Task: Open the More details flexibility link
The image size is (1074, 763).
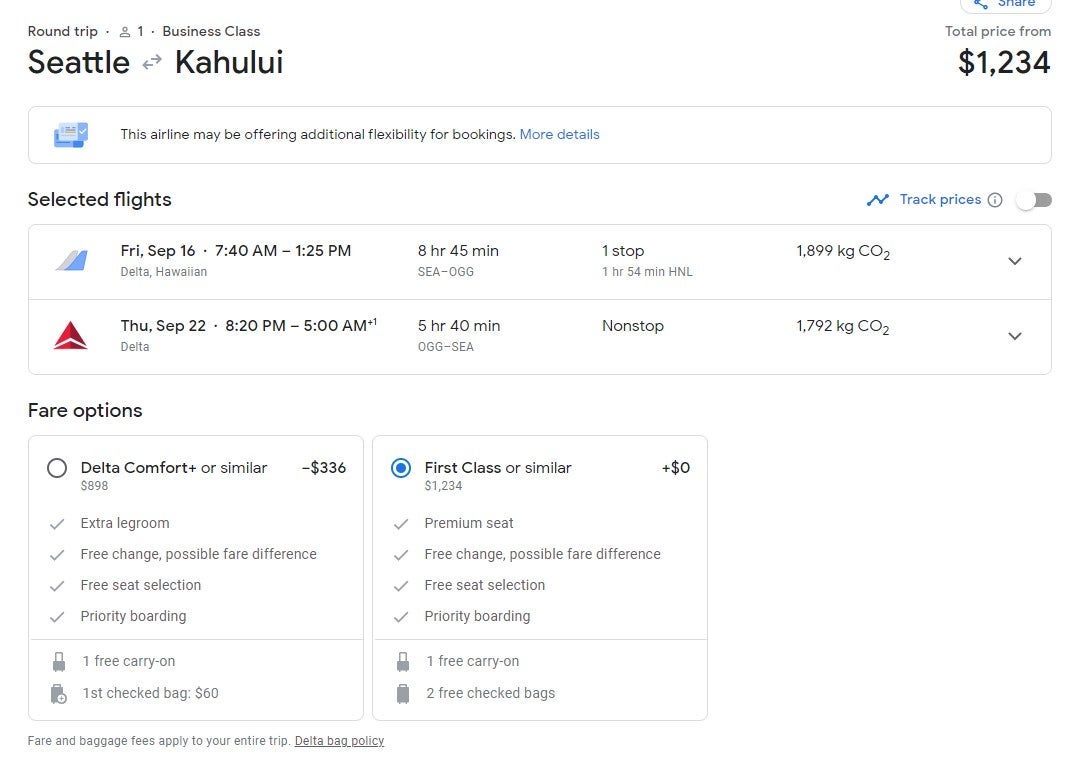Action: click(x=559, y=135)
